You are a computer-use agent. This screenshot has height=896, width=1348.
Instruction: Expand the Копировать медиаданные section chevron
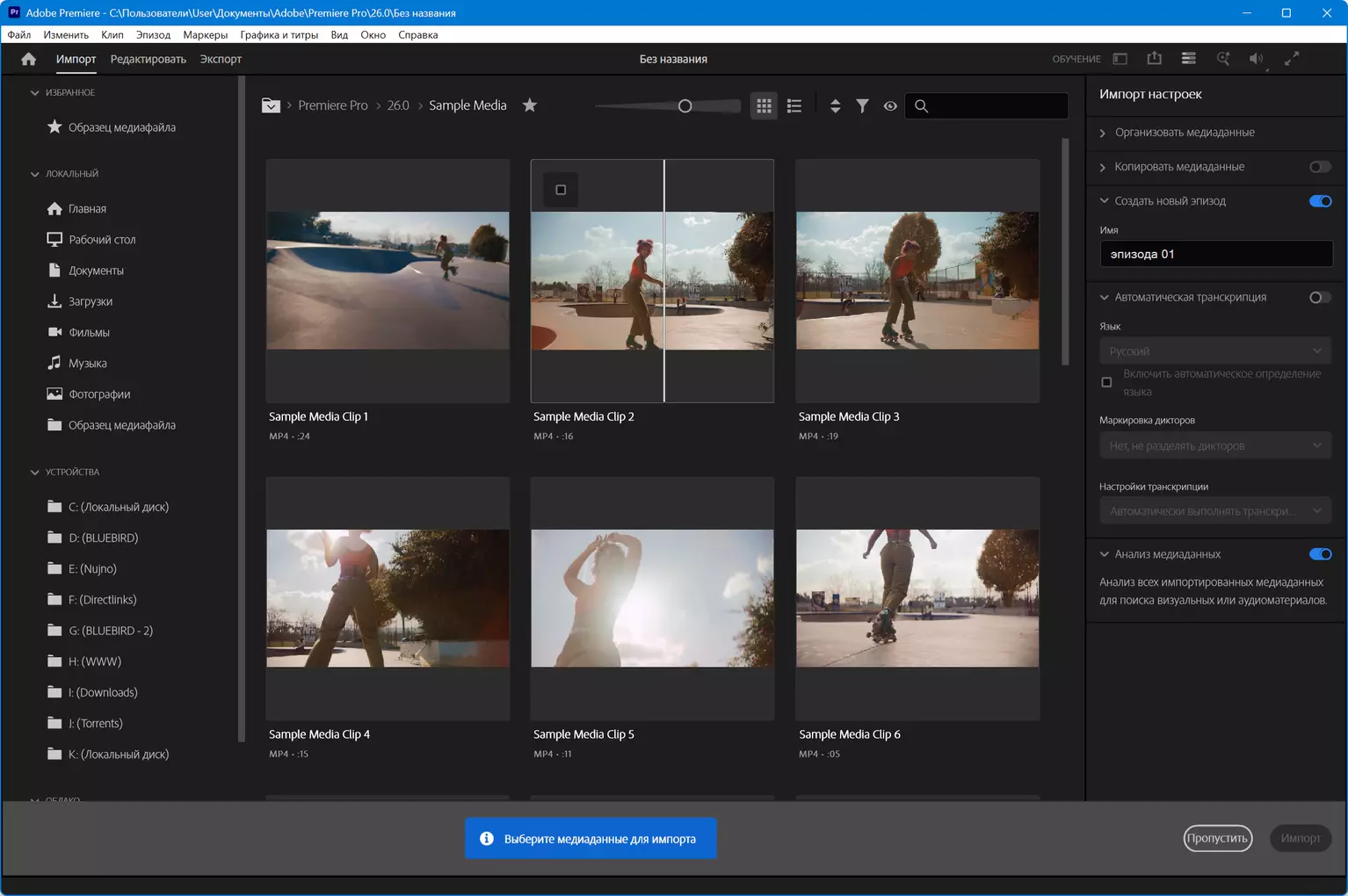[x=1104, y=167]
